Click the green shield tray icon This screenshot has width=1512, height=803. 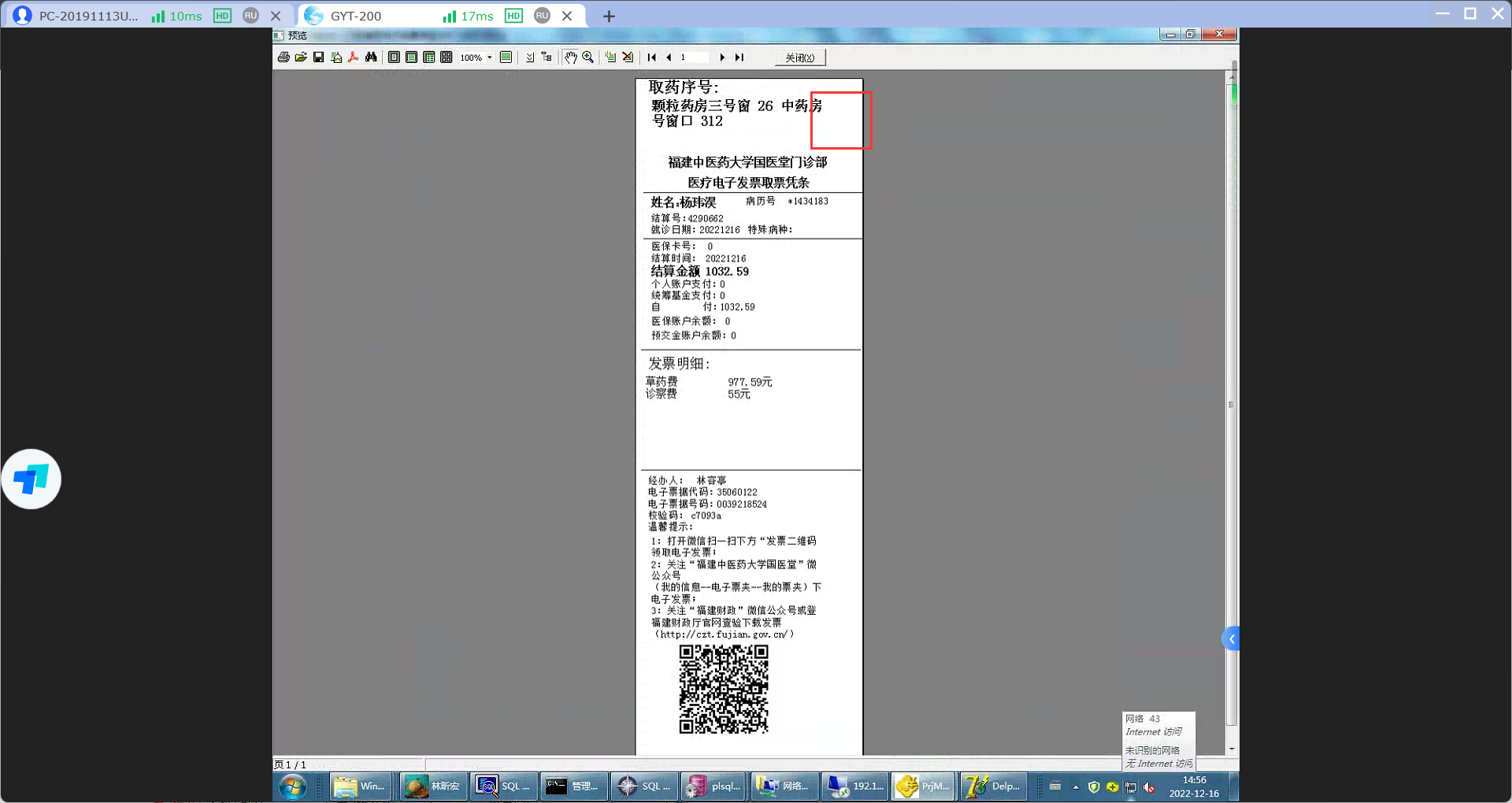[1094, 786]
